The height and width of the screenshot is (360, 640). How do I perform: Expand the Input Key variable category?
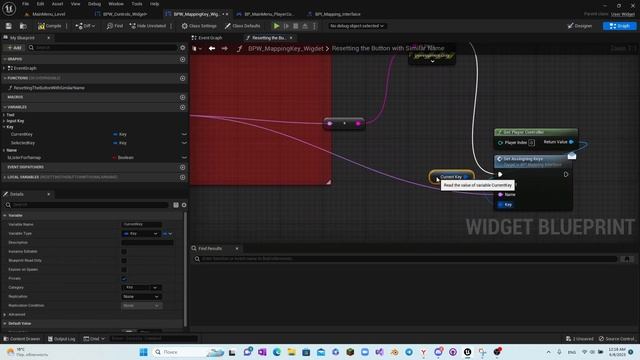4,121
